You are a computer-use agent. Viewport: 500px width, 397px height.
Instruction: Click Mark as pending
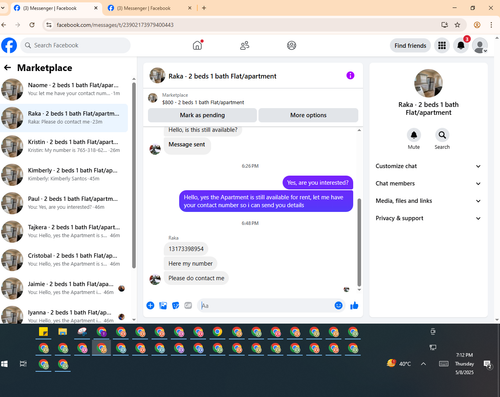point(202,115)
